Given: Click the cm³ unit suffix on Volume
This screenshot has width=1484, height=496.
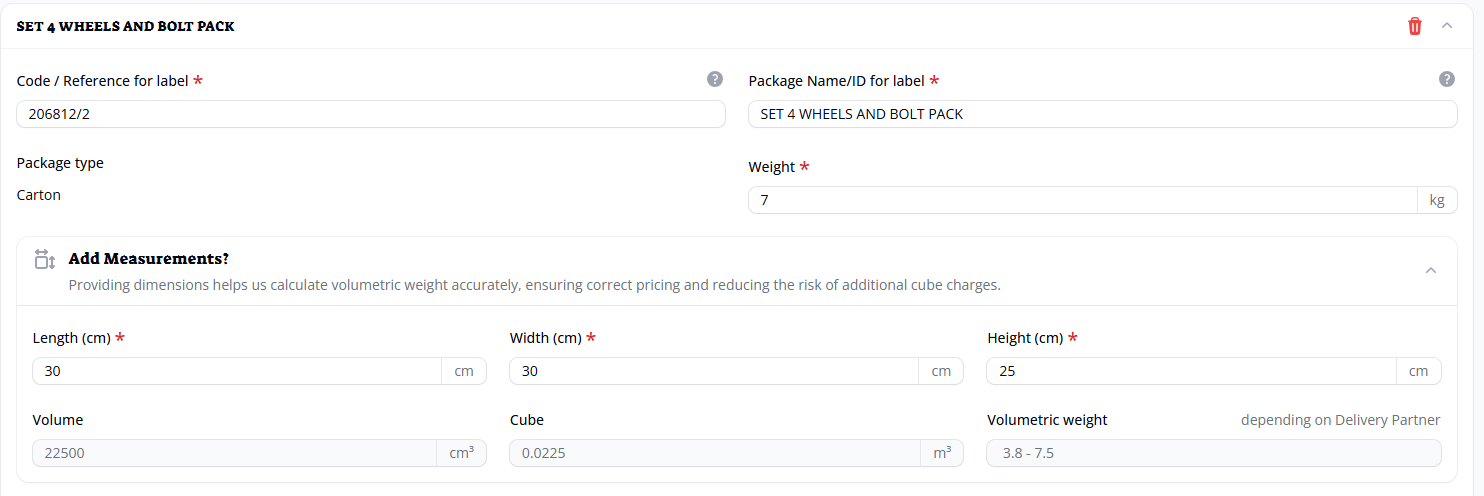Looking at the screenshot, I should tap(461, 453).
